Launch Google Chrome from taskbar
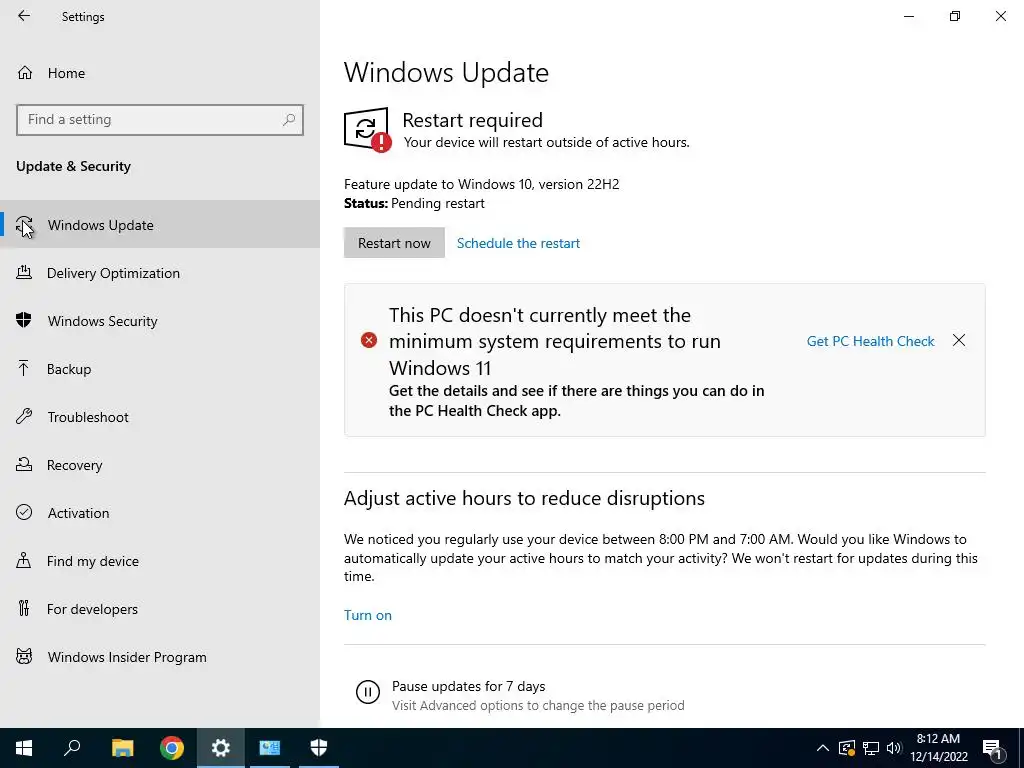 [x=172, y=748]
